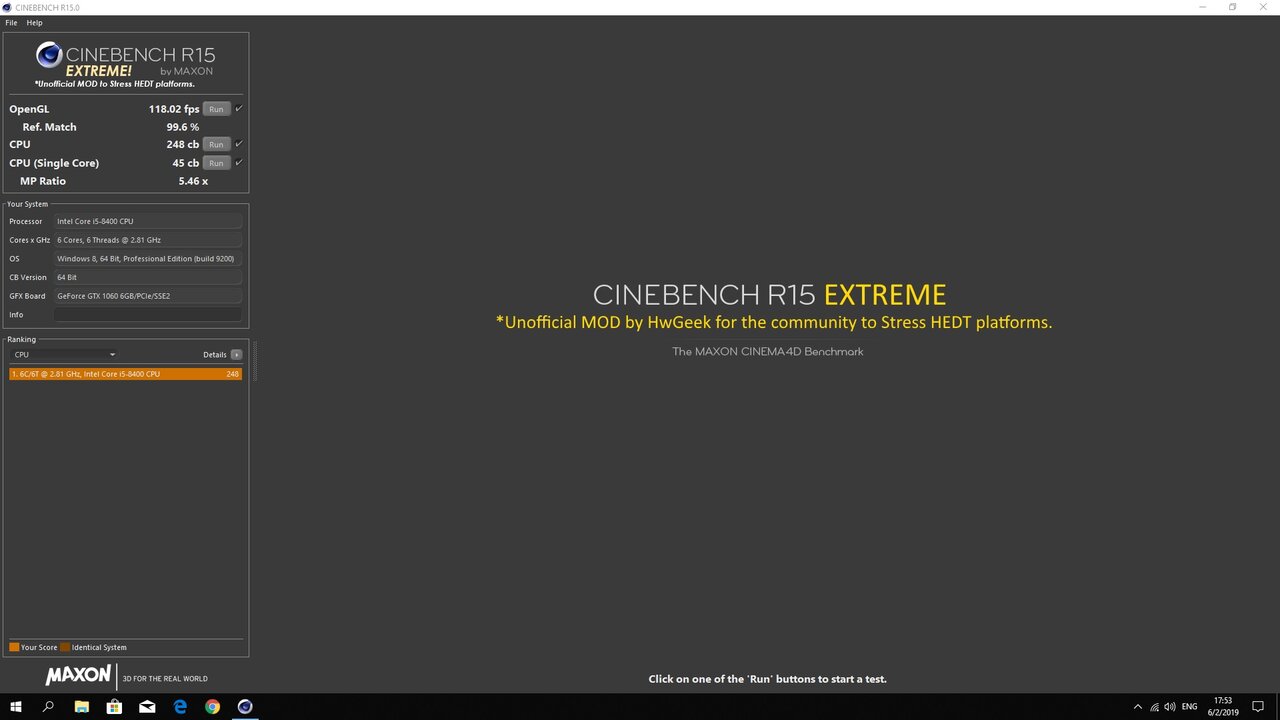The image size is (1280, 720).
Task: Open Wi-Fi network tray icon
Action: (x=1155, y=707)
